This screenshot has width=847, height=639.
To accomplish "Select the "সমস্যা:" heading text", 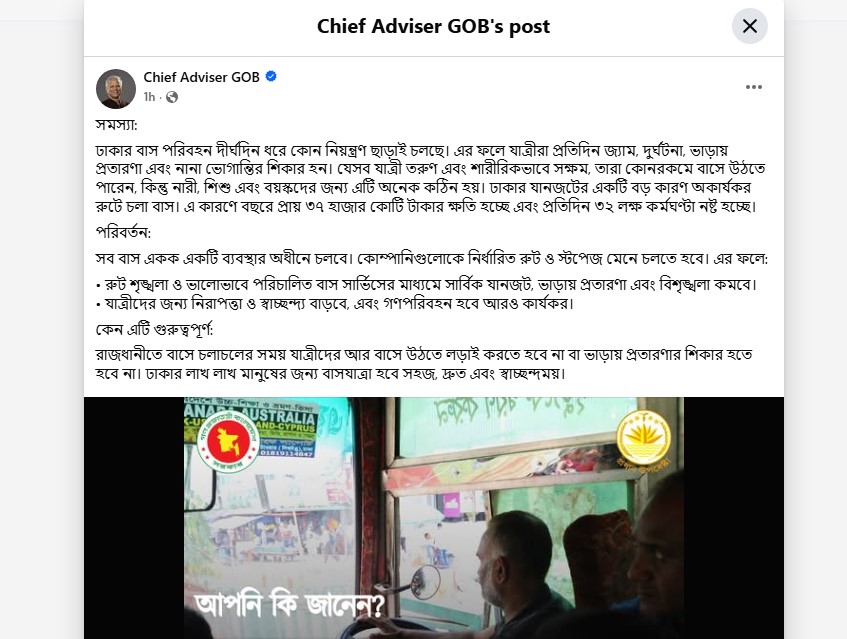I will pos(117,125).
